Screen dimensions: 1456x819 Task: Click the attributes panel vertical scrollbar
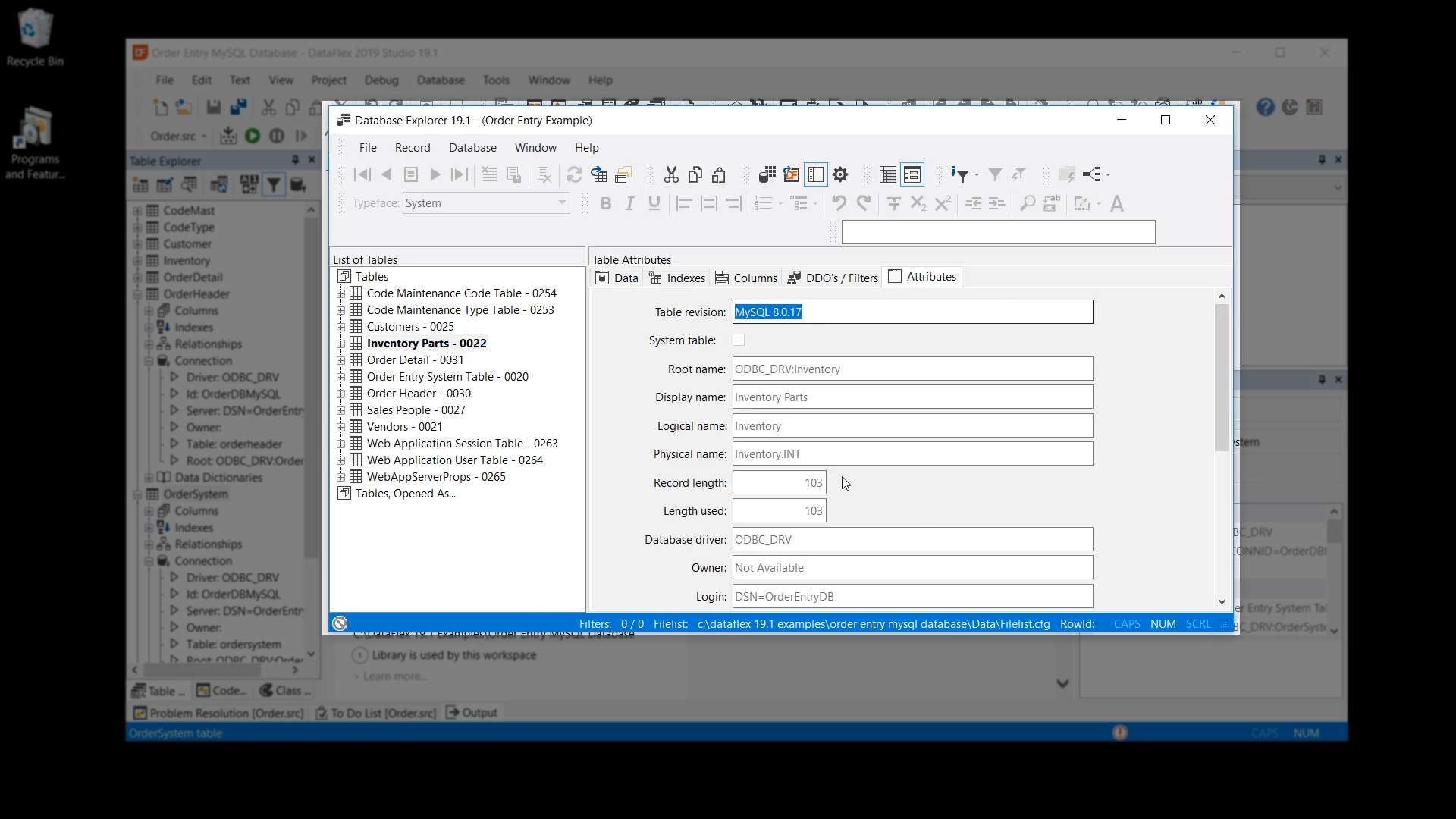[1221, 379]
